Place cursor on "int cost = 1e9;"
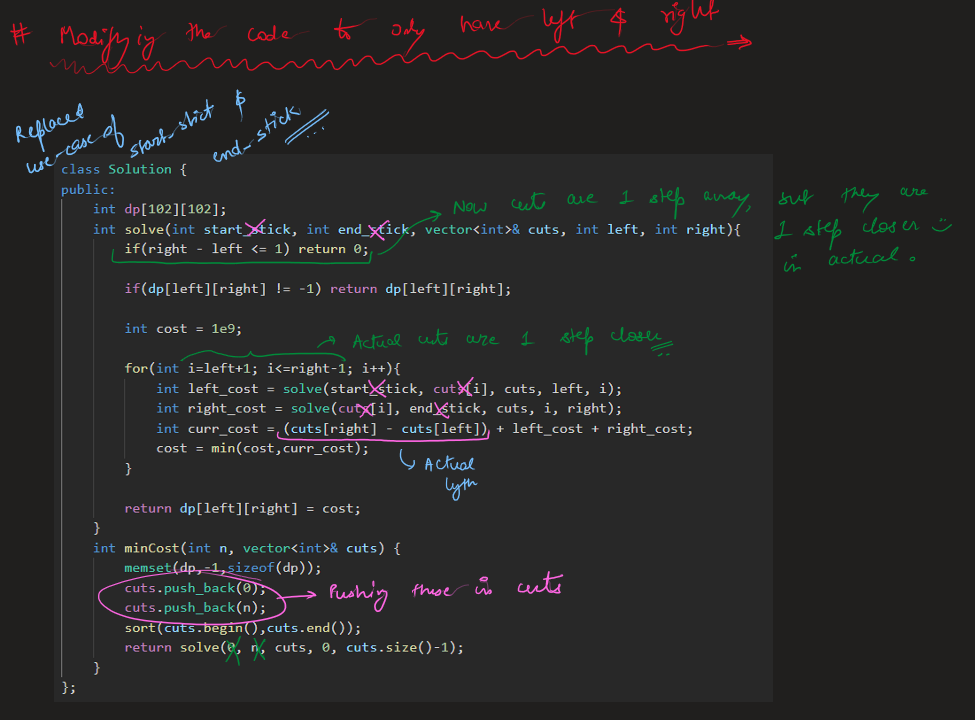The width and height of the screenshot is (975, 720). tap(184, 329)
